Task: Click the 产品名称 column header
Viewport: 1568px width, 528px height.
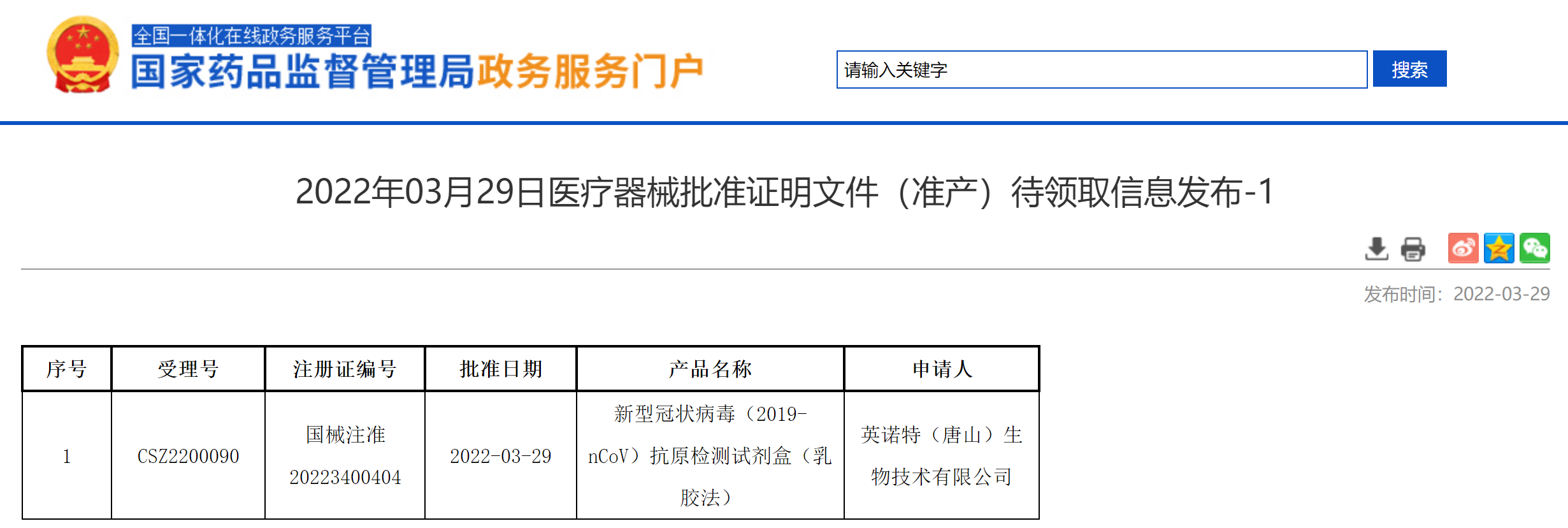Action: tap(710, 369)
